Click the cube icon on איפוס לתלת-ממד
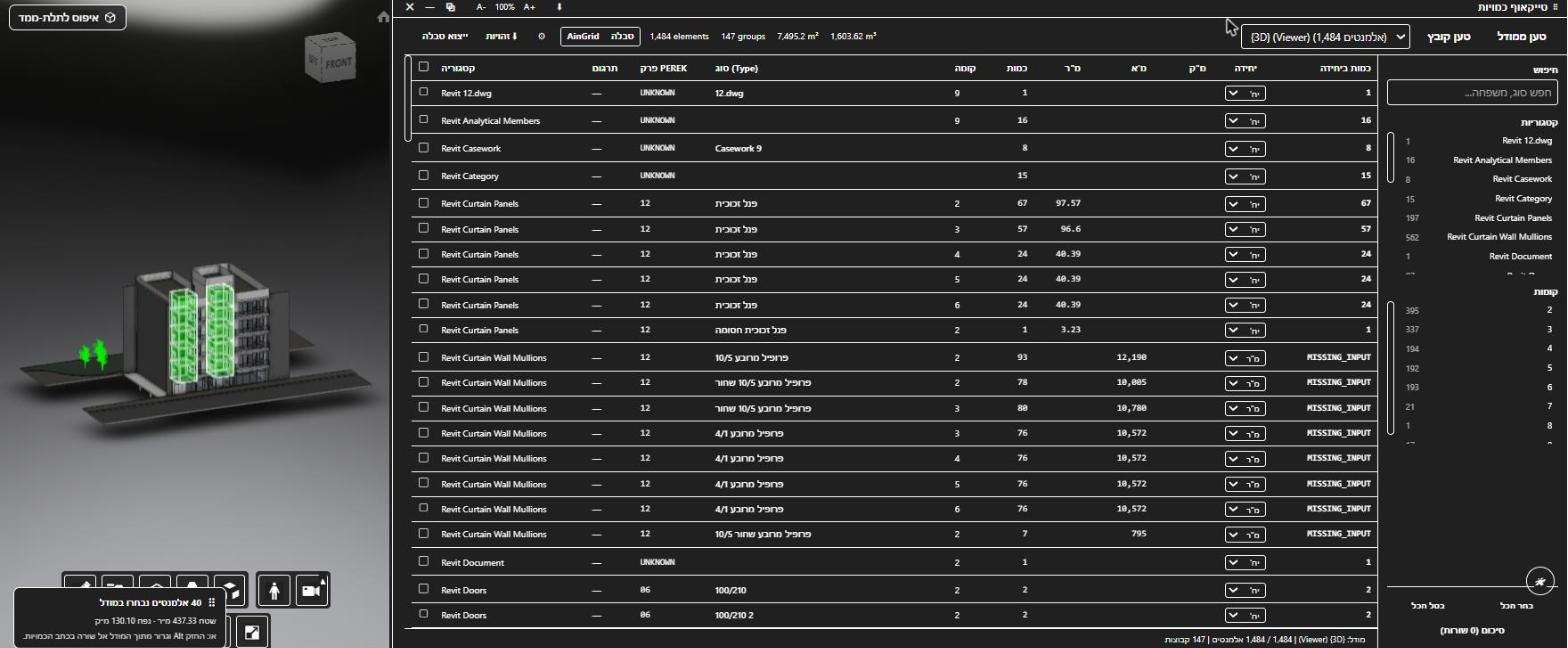The image size is (1568, 648). [x=110, y=18]
